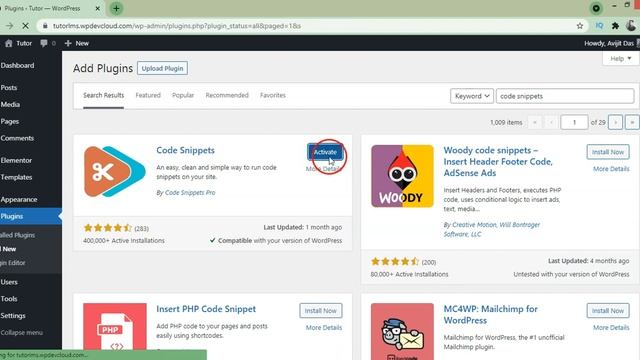Open a new browser tab with plus button

tap(116, 8)
